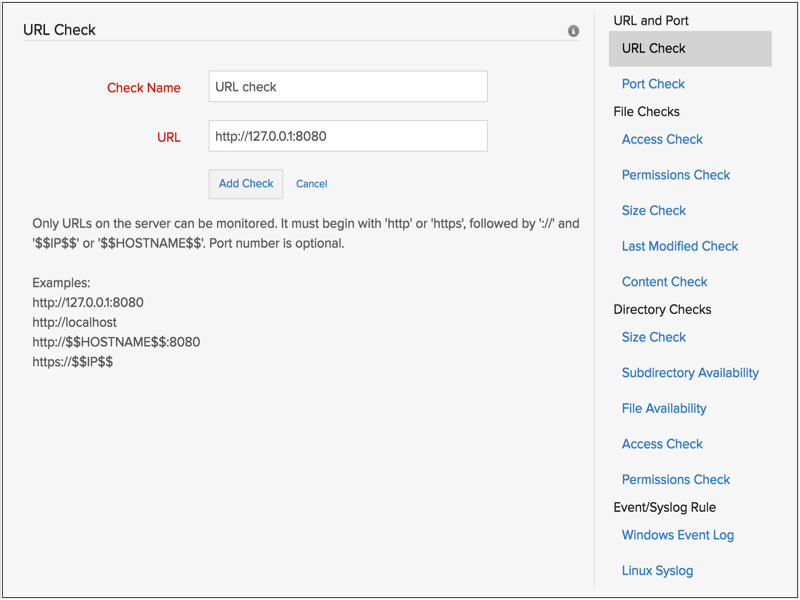Open Permissions Check under Directory Checks
The width and height of the screenshot is (800, 600).
[676, 479]
